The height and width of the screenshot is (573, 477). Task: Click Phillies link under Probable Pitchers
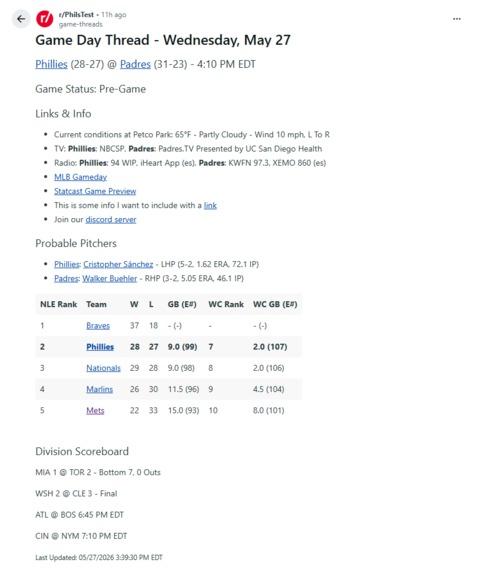[67, 264]
